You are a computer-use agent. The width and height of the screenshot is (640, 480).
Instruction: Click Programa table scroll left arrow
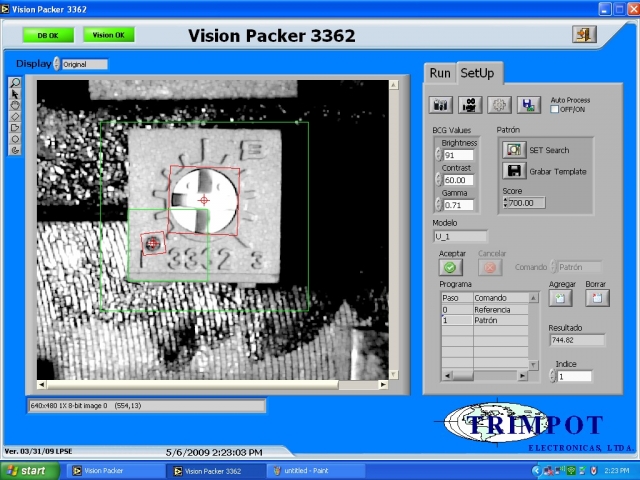click(448, 376)
